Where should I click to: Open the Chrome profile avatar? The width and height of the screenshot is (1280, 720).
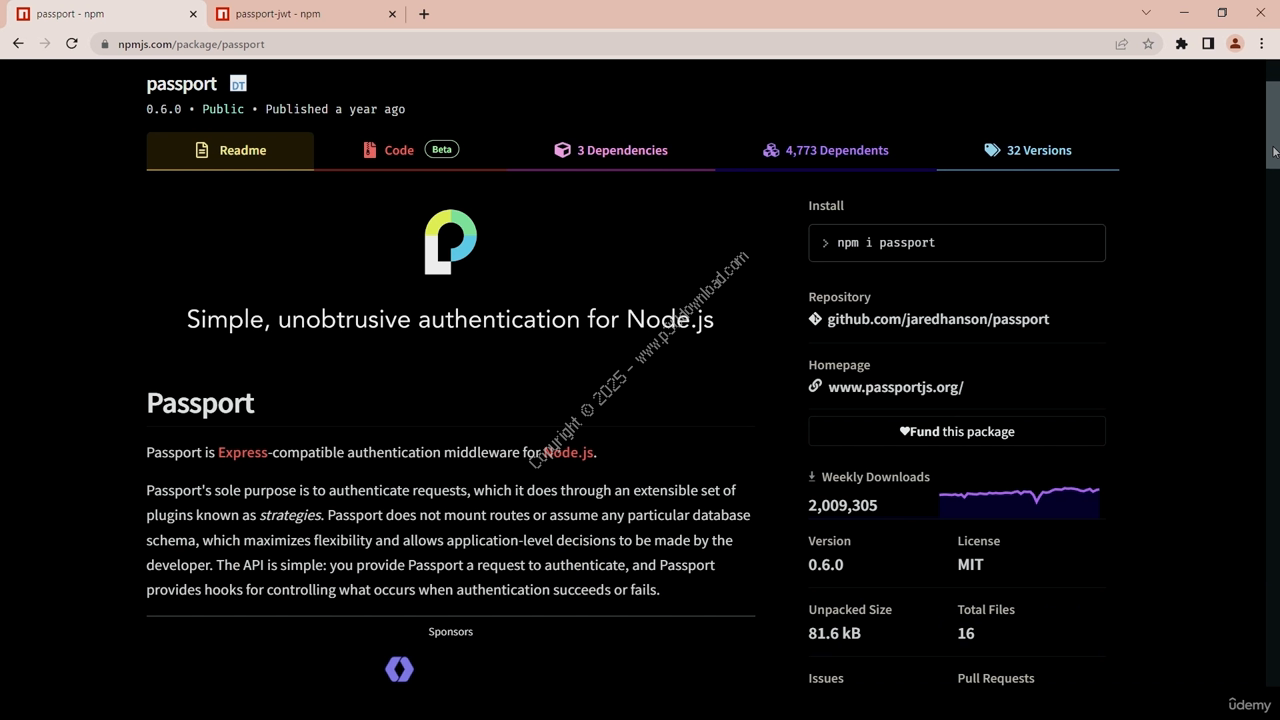(1235, 44)
